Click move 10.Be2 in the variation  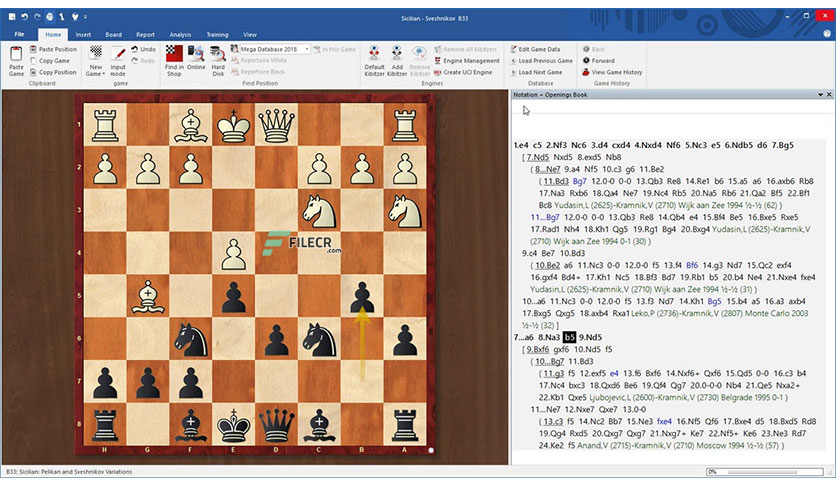(x=548, y=265)
